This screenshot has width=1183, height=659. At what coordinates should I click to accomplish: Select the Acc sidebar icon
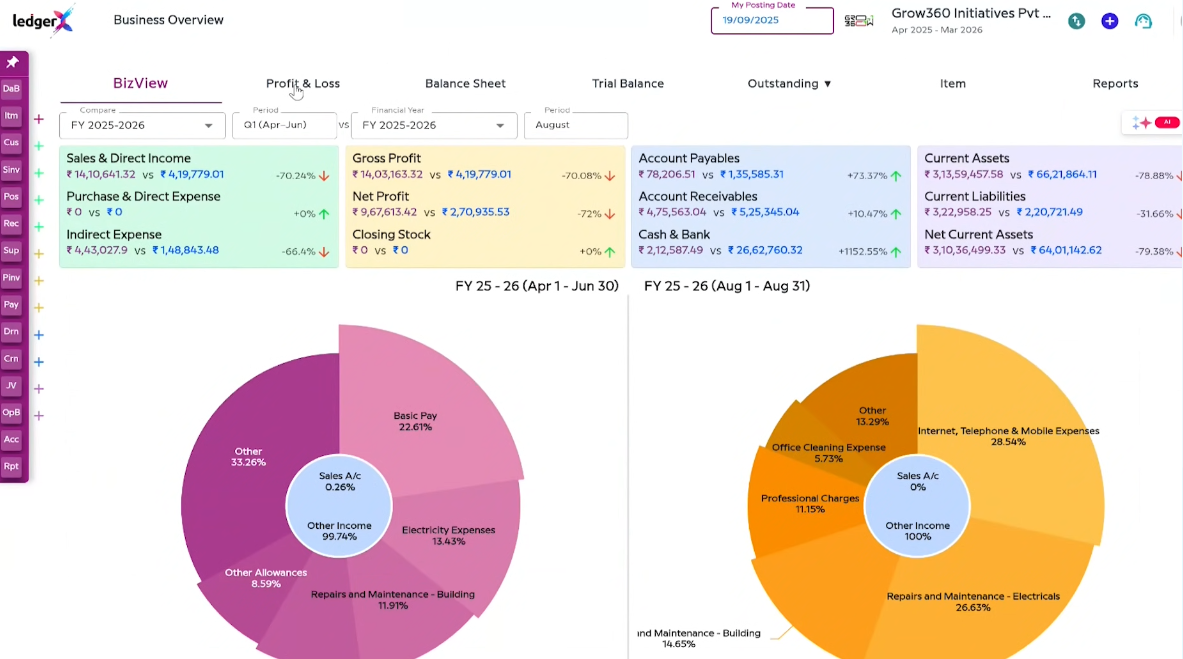12,439
